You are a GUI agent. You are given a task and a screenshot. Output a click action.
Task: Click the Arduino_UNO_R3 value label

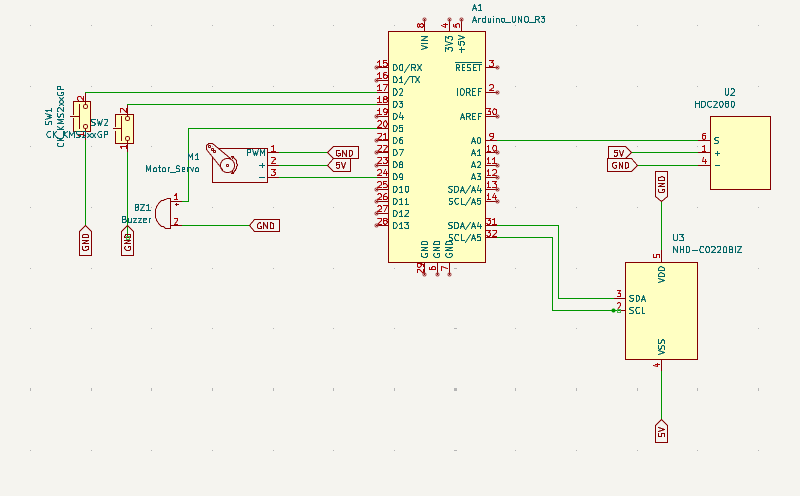509,19
